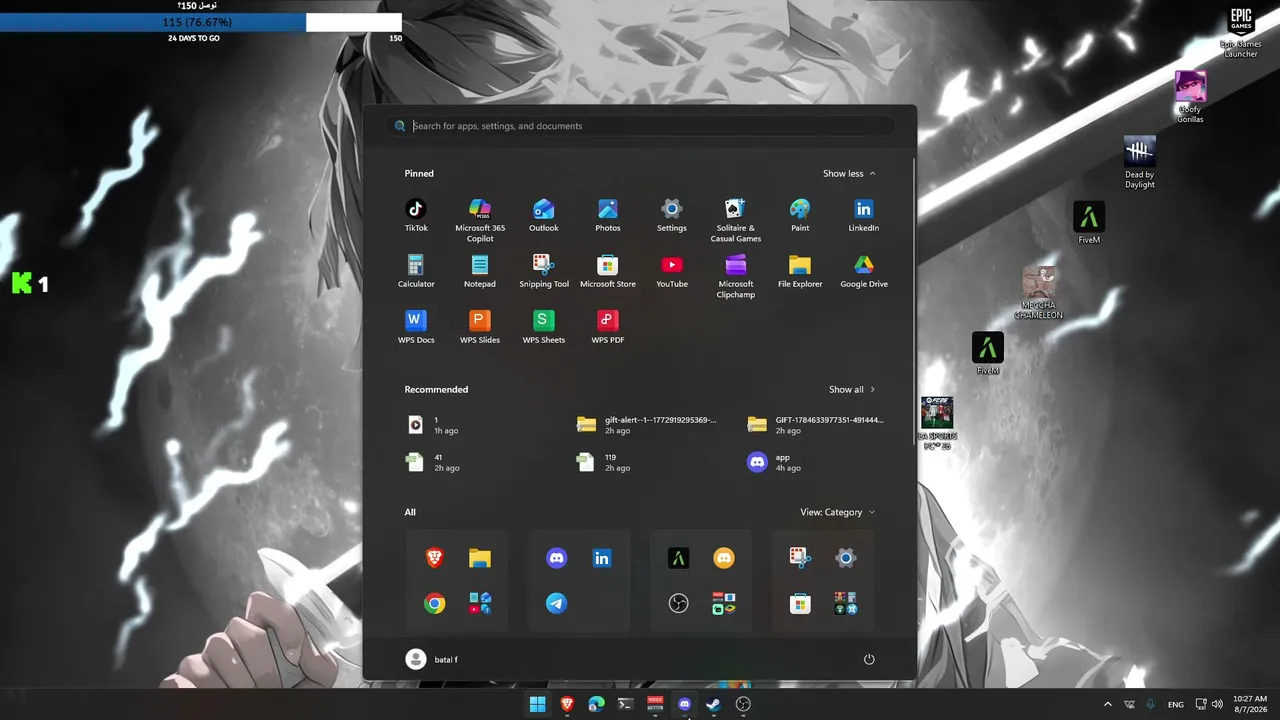Launch WPS Slides
Screen dimensions: 1280x720
(x=480, y=327)
